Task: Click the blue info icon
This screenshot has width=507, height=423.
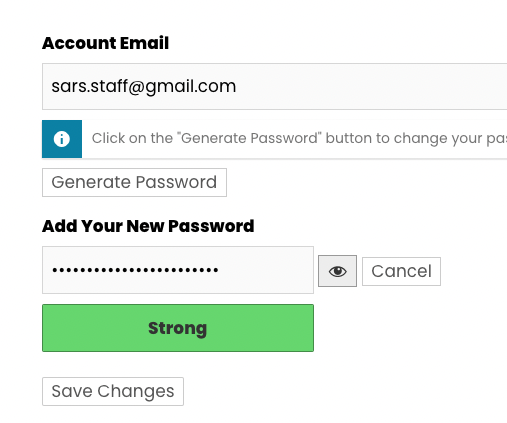Action: tap(62, 139)
